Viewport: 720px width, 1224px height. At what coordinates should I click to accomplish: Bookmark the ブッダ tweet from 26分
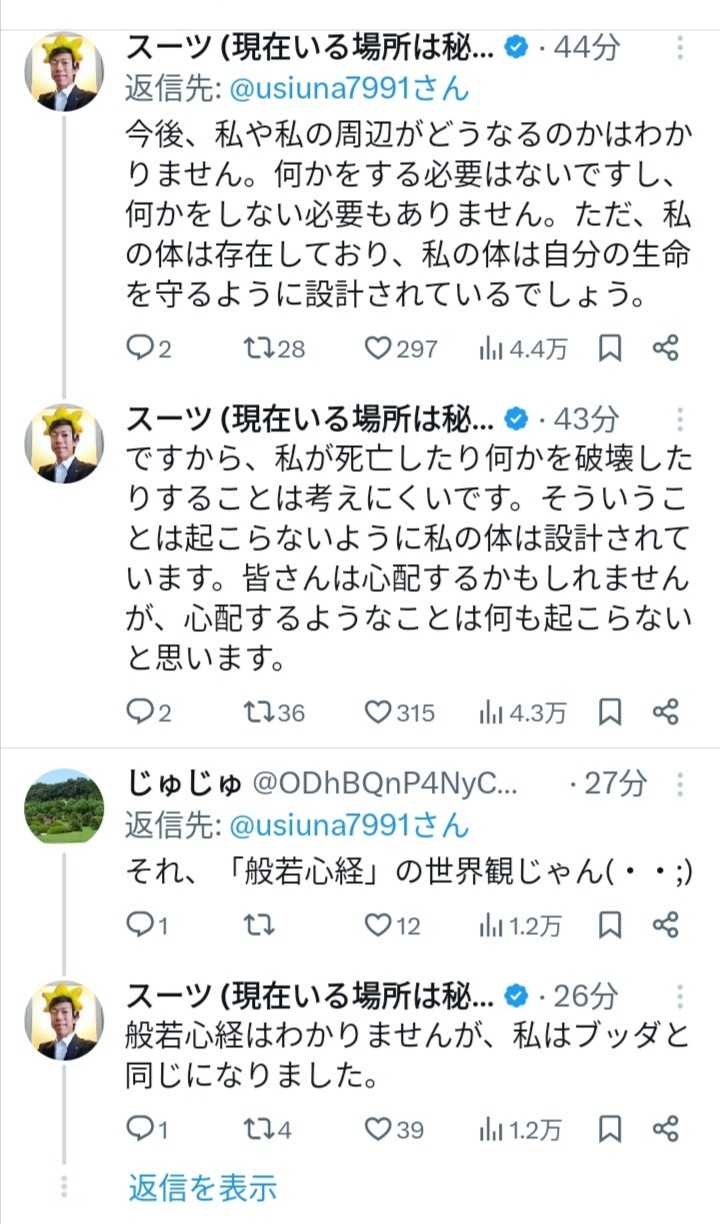(610, 1130)
